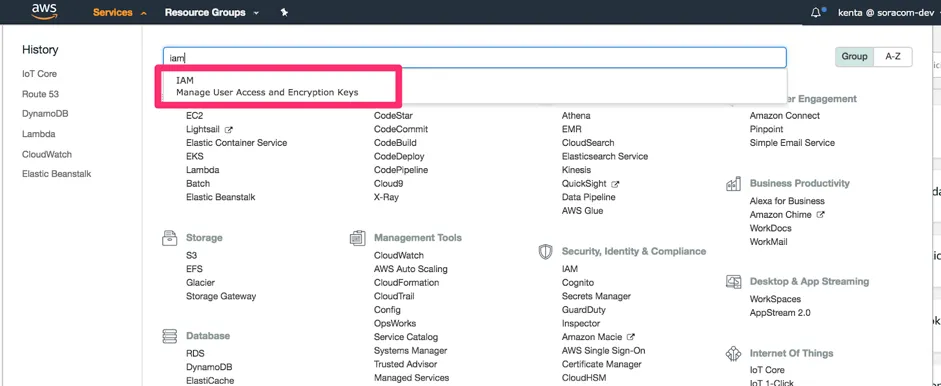Open the CloudFormation service link
Screen dimensions: 941x386
[406, 283]
